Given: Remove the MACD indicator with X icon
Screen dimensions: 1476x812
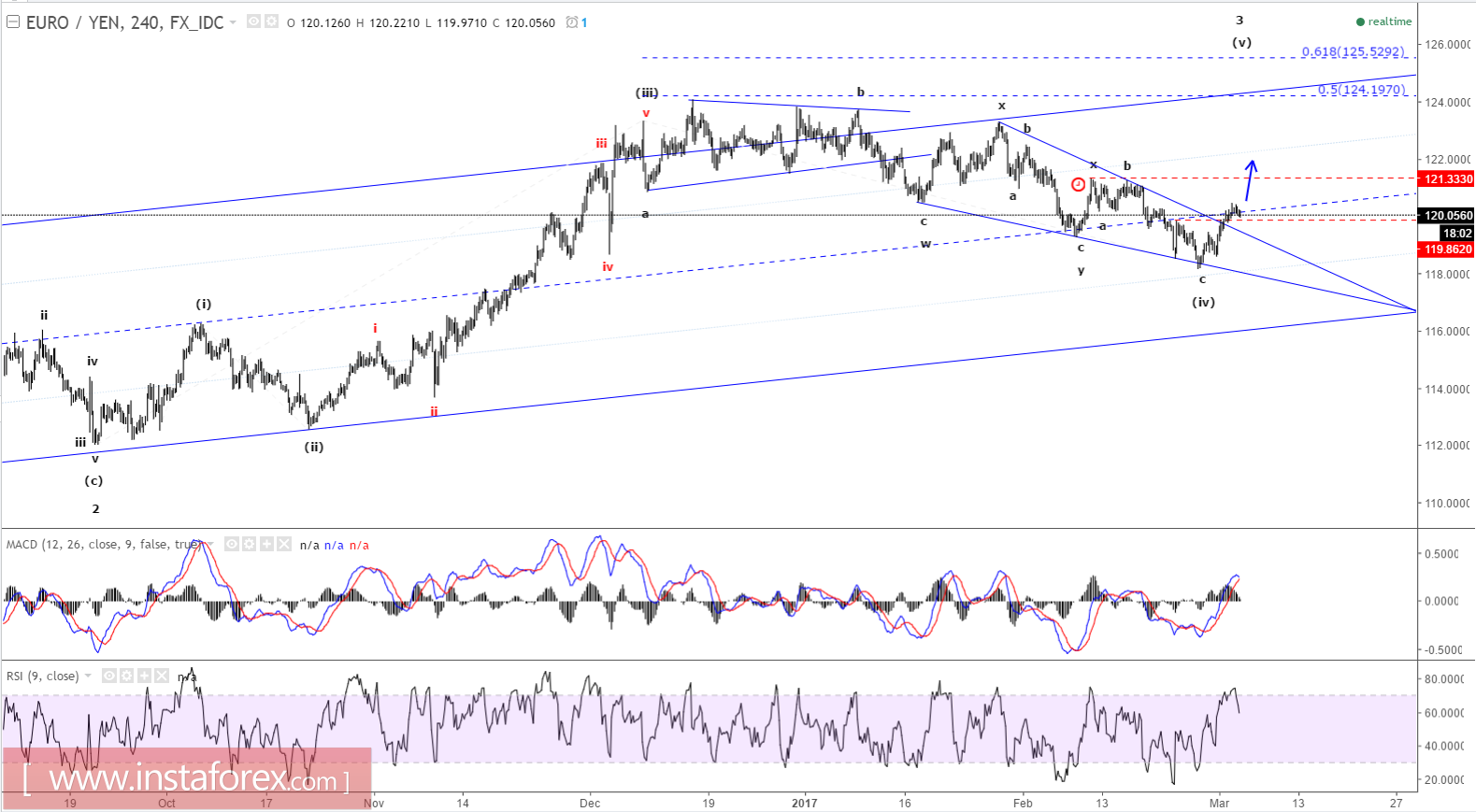Looking at the screenshot, I should click(283, 544).
